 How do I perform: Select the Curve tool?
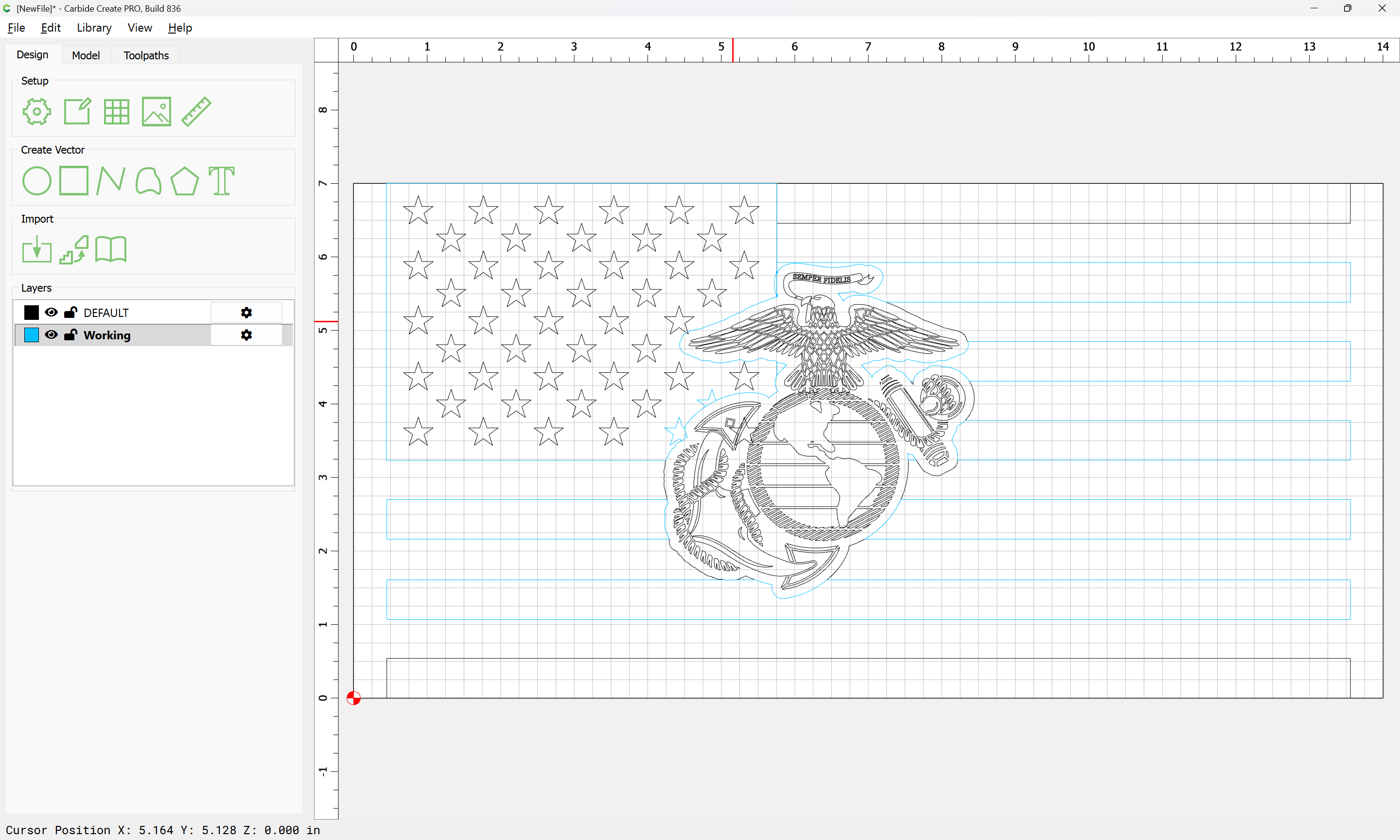[x=148, y=181]
